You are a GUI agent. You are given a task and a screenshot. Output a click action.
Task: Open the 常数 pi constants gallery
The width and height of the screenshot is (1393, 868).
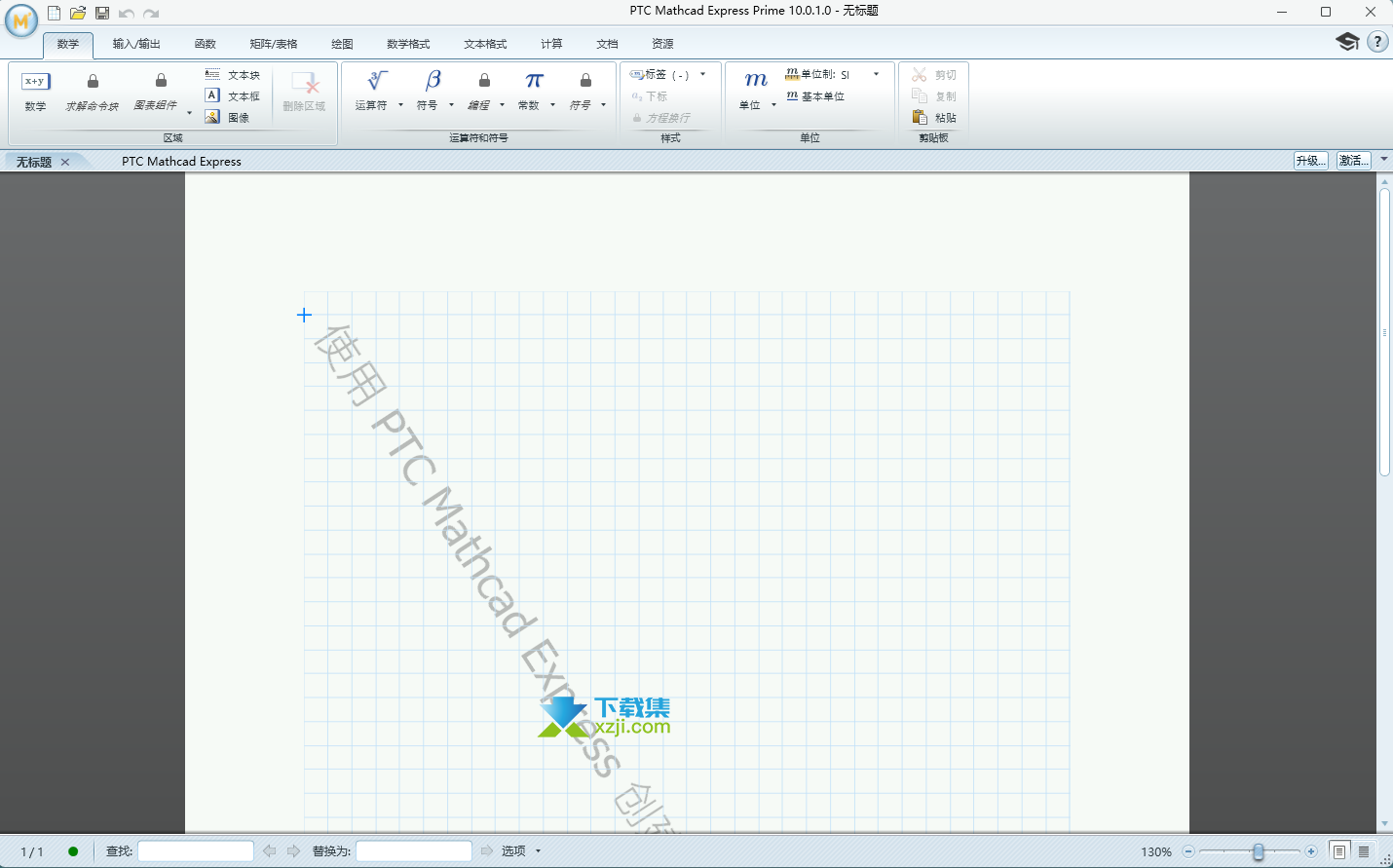tap(531, 90)
